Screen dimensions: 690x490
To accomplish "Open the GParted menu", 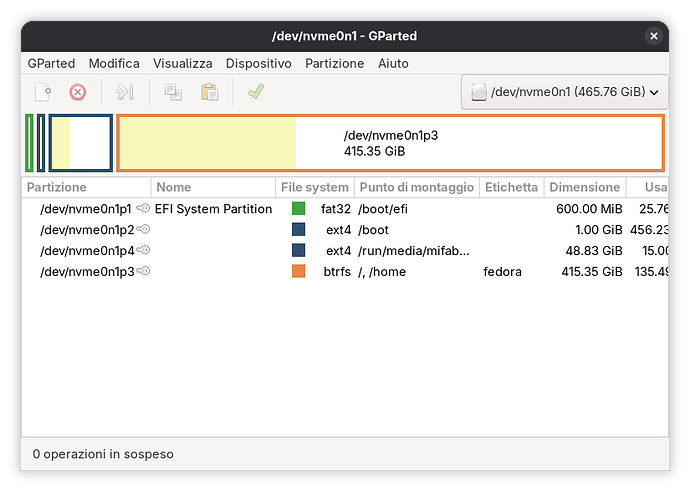I will [x=51, y=63].
